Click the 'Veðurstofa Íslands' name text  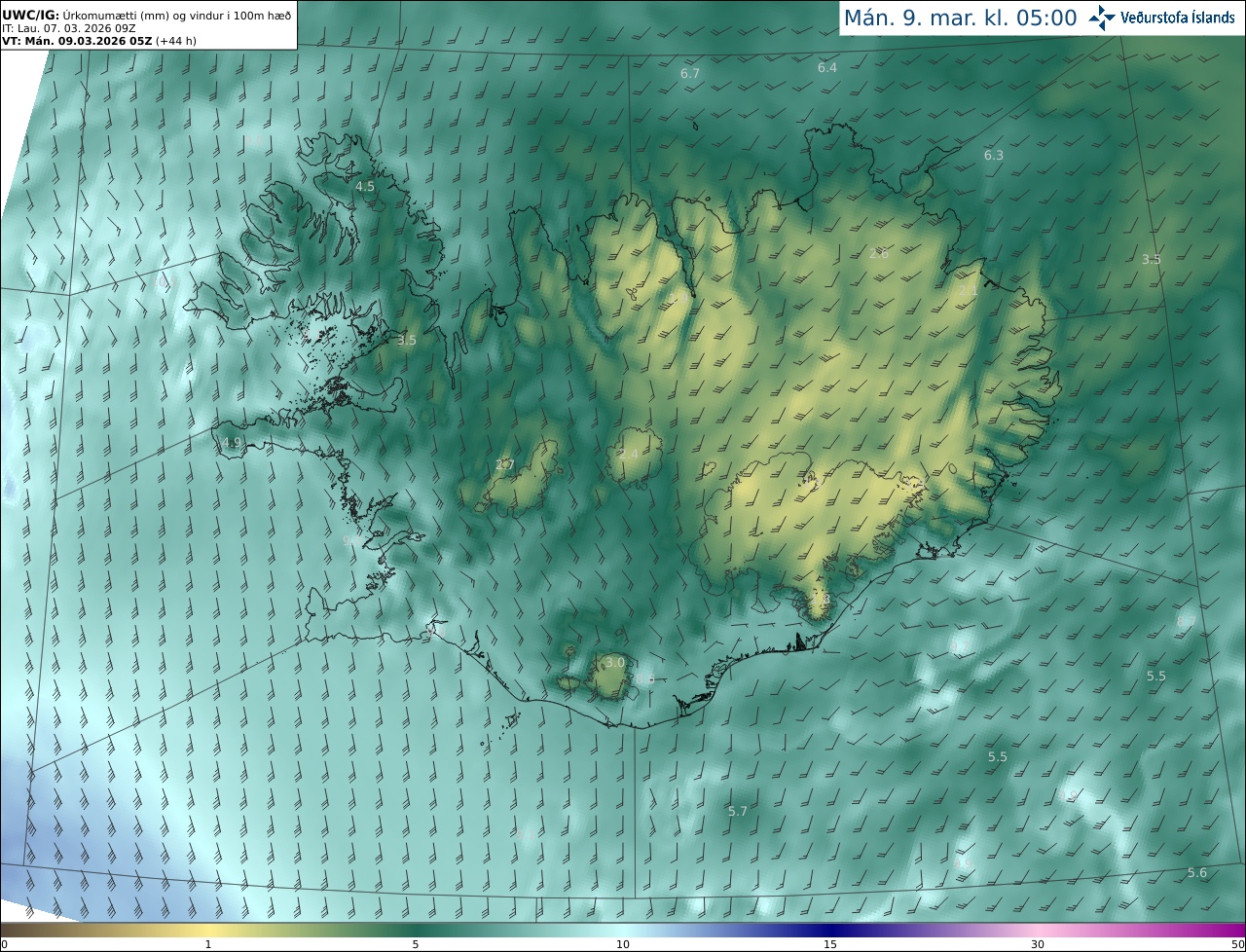tap(1178, 18)
